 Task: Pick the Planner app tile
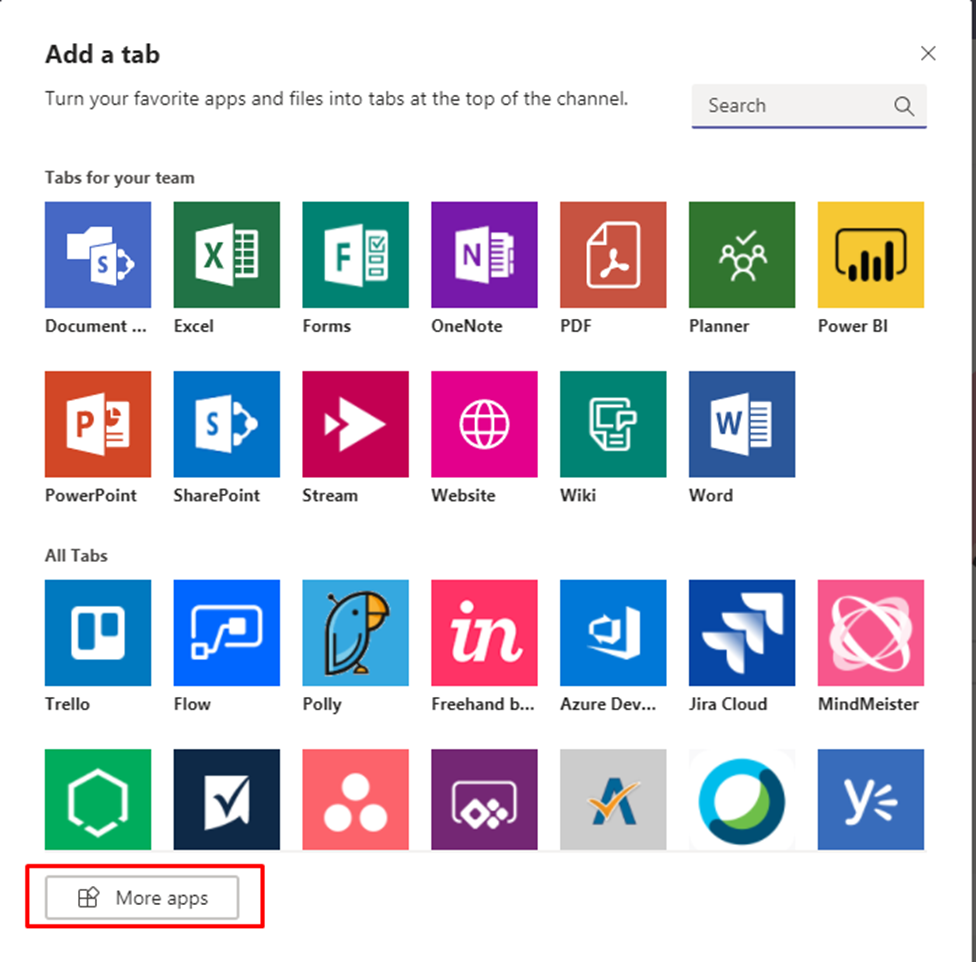point(742,255)
